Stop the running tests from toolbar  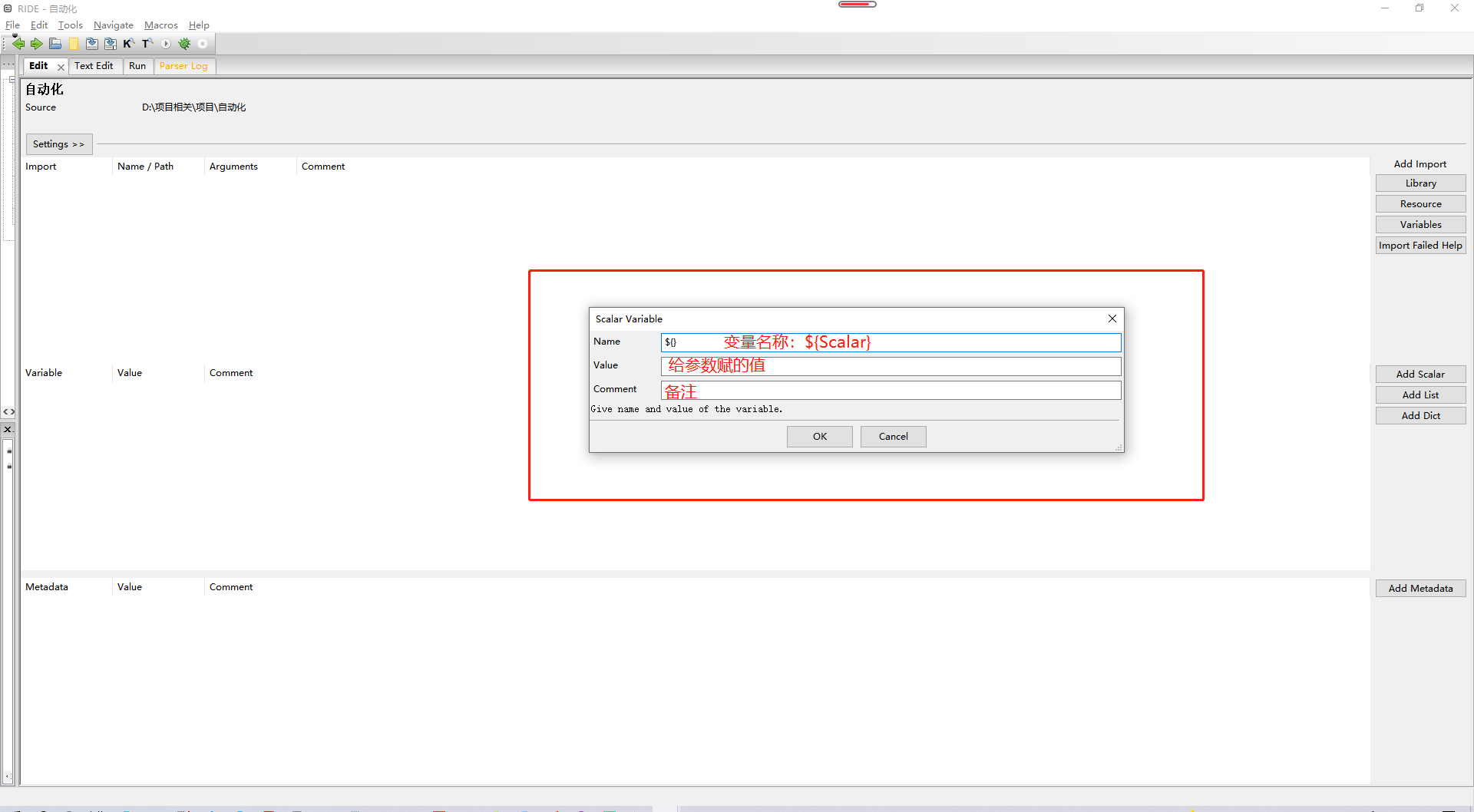(203, 44)
